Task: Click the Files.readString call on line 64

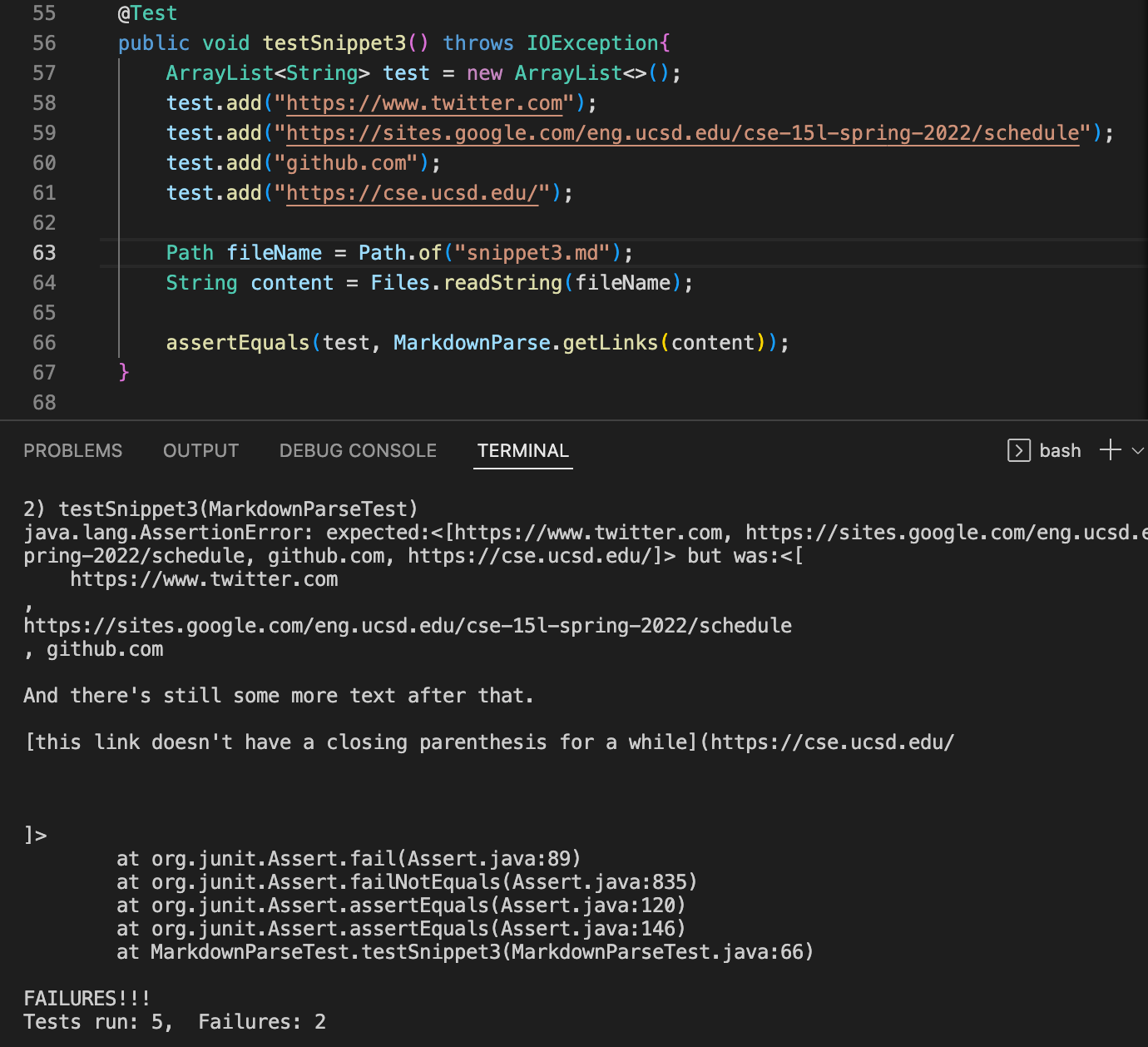Action: pos(466,283)
